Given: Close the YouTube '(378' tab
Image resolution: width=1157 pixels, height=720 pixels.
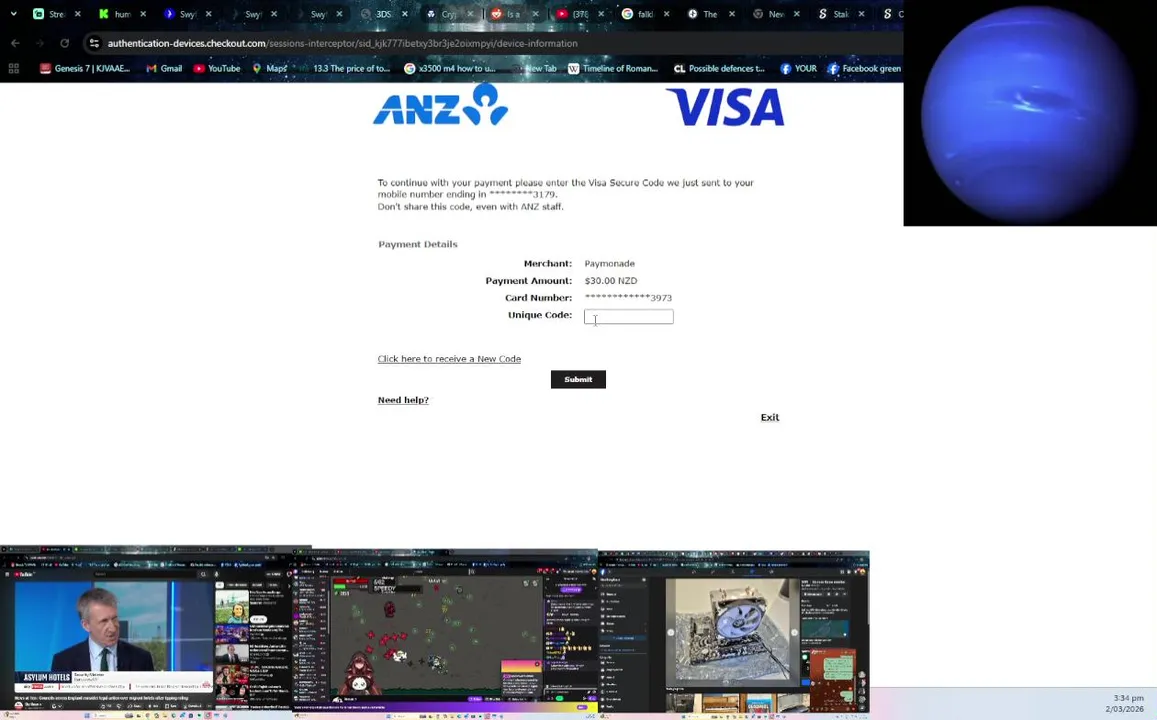Looking at the screenshot, I should click(601, 14).
